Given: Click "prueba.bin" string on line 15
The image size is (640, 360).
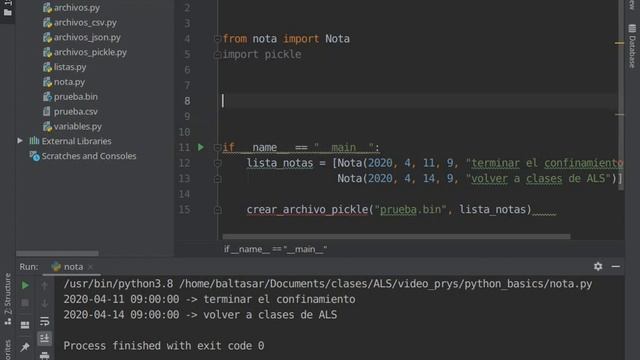Looking at the screenshot, I should pyautogui.click(x=411, y=210).
